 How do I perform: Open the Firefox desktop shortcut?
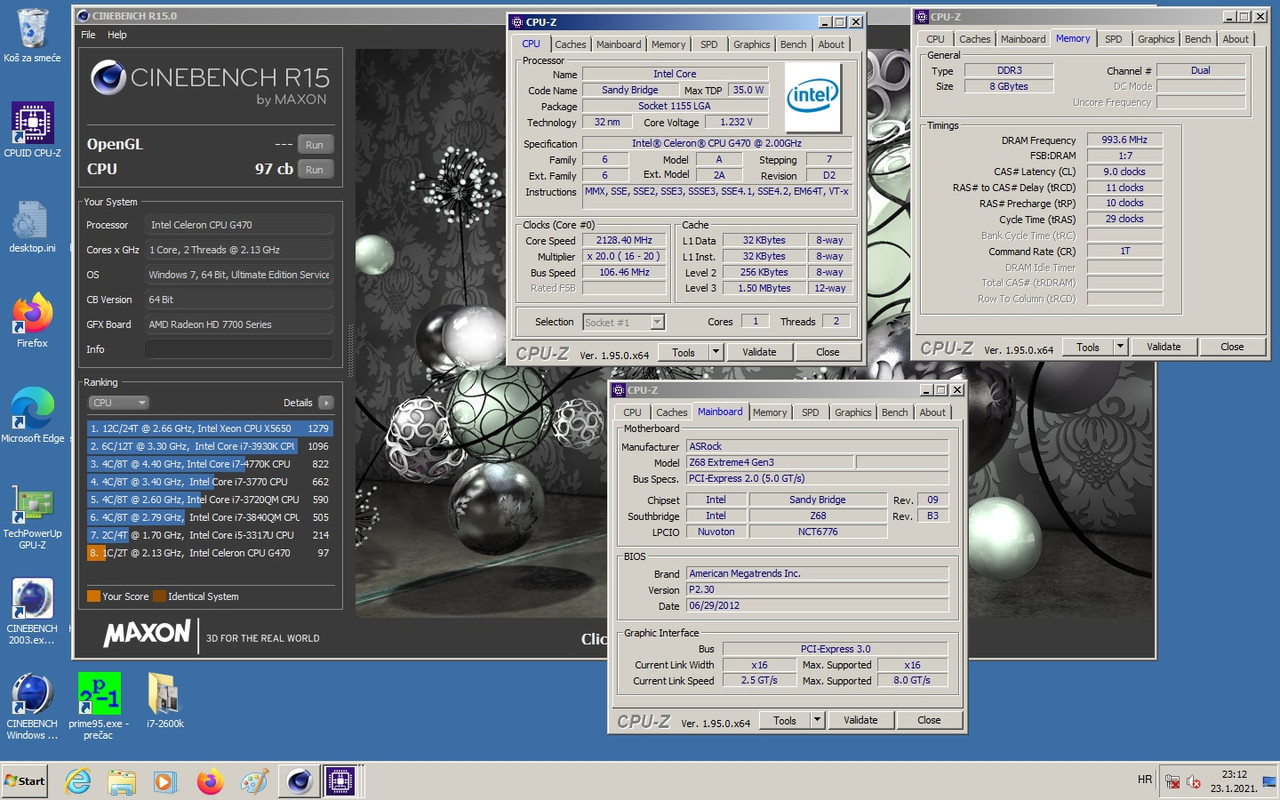pyautogui.click(x=33, y=320)
